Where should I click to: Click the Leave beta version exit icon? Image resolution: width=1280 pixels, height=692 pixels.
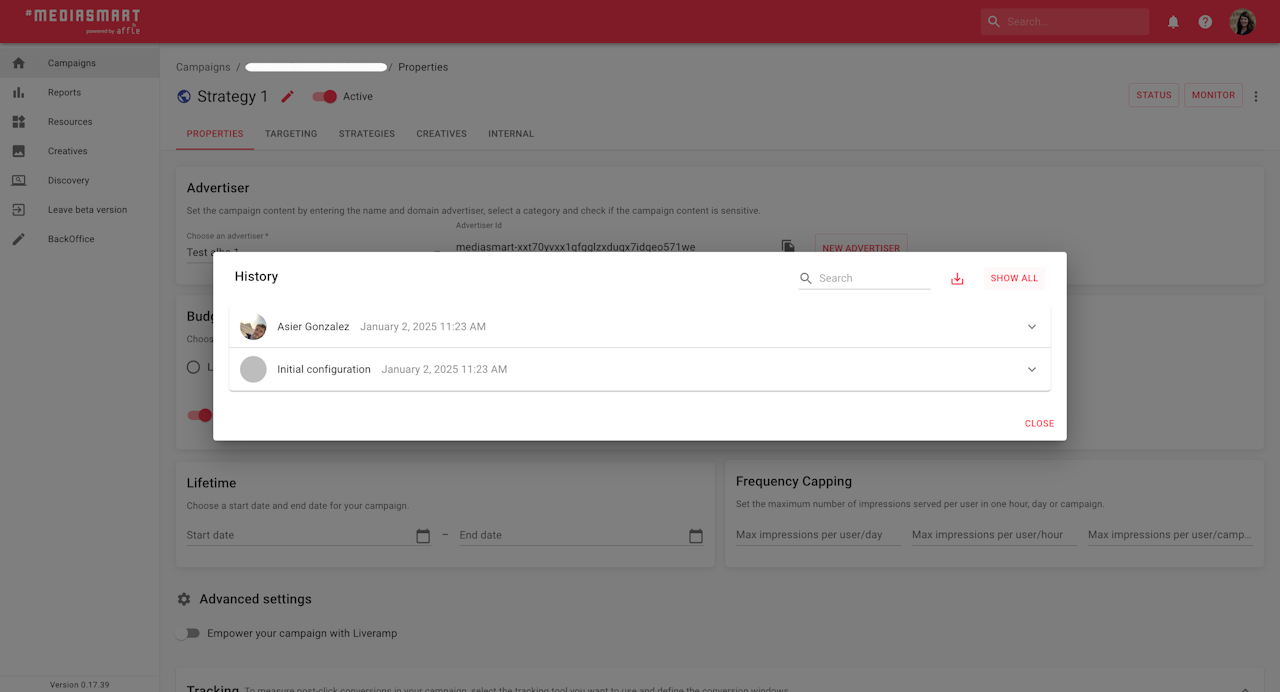(x=19, y=210)
